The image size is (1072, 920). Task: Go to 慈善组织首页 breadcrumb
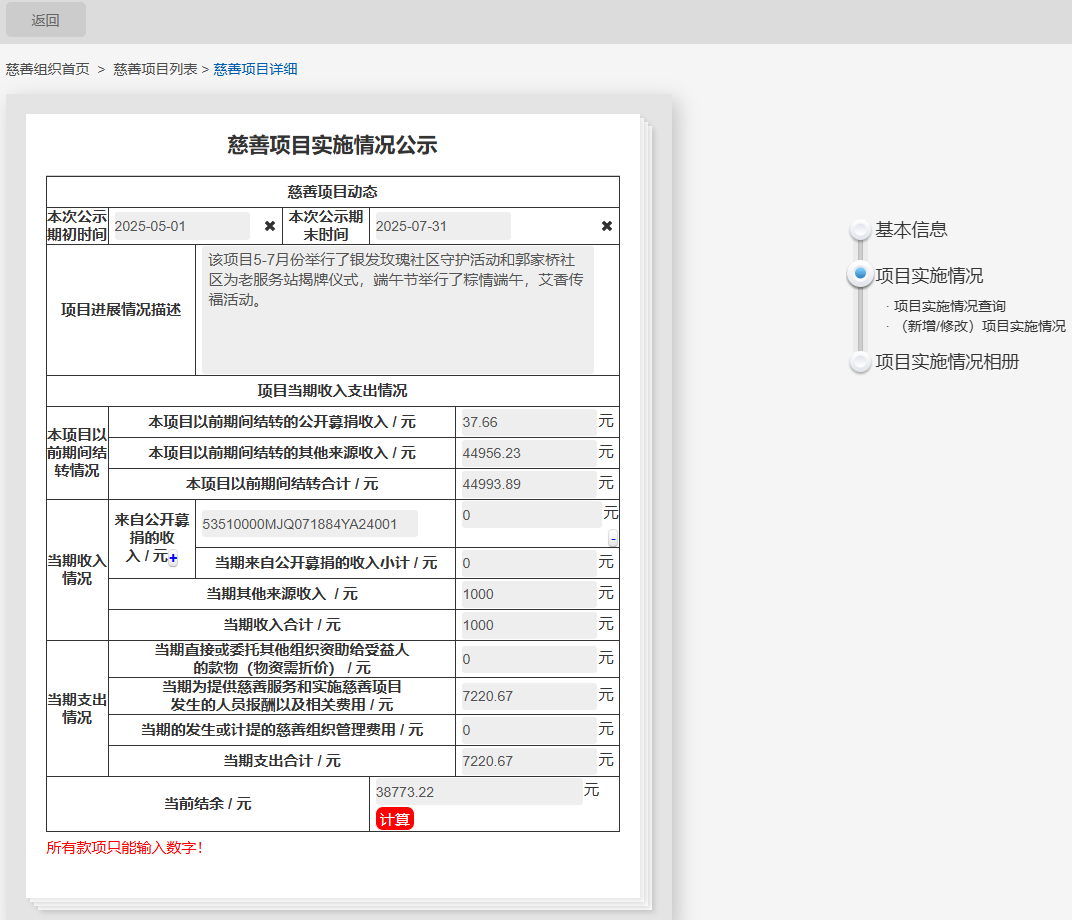click(48, 69)
